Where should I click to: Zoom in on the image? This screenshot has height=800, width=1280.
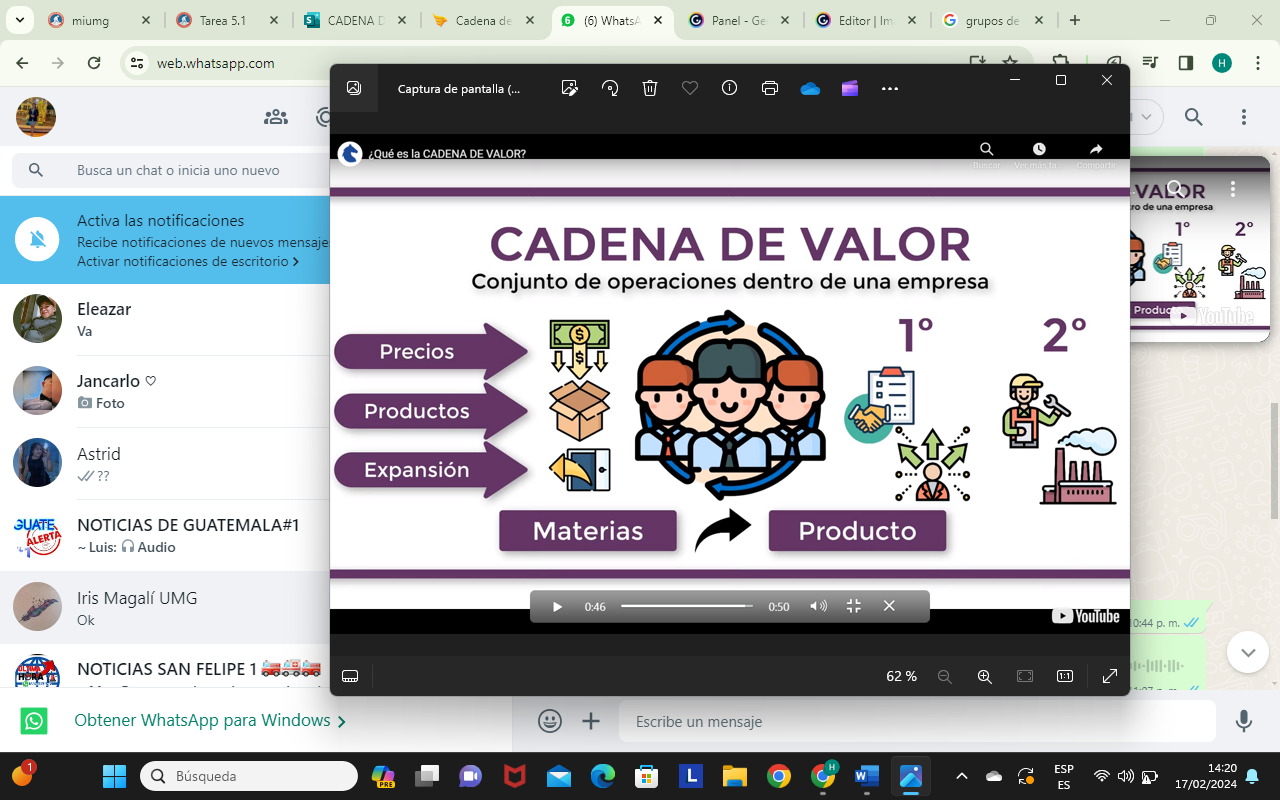point(985,676)
